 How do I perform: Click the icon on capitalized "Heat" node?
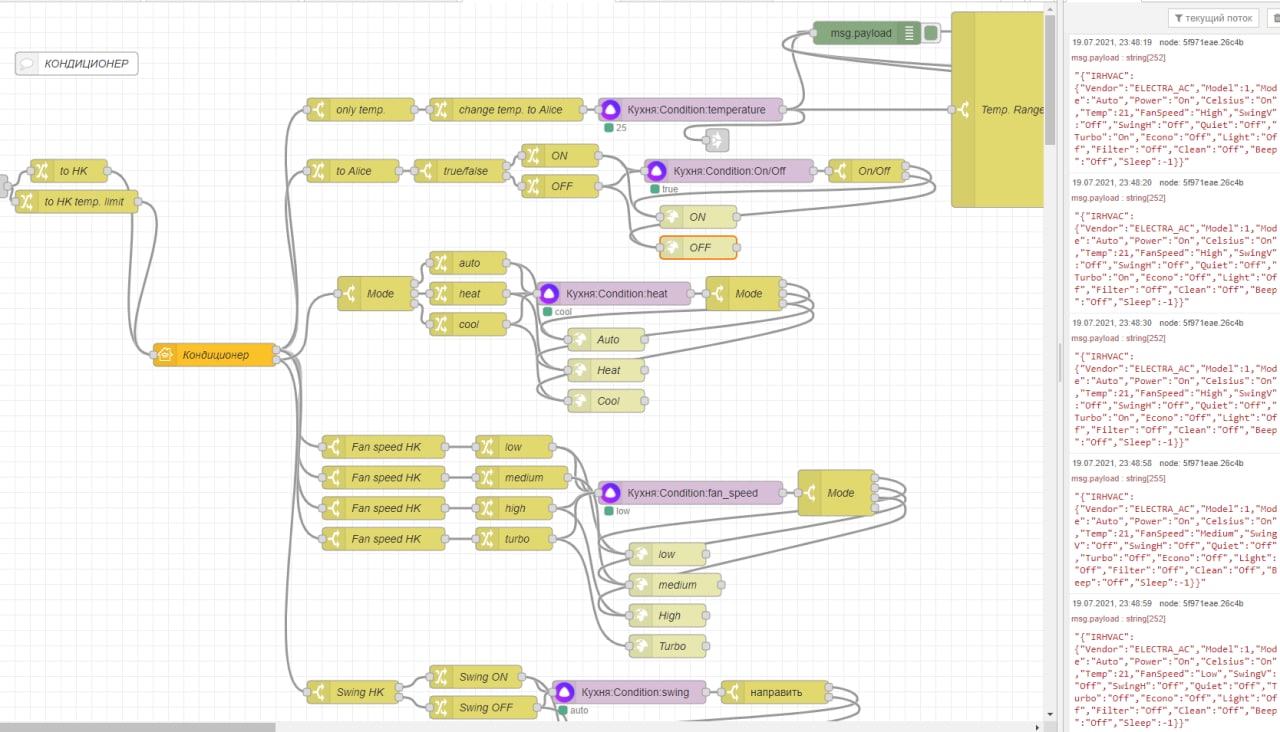579,370
